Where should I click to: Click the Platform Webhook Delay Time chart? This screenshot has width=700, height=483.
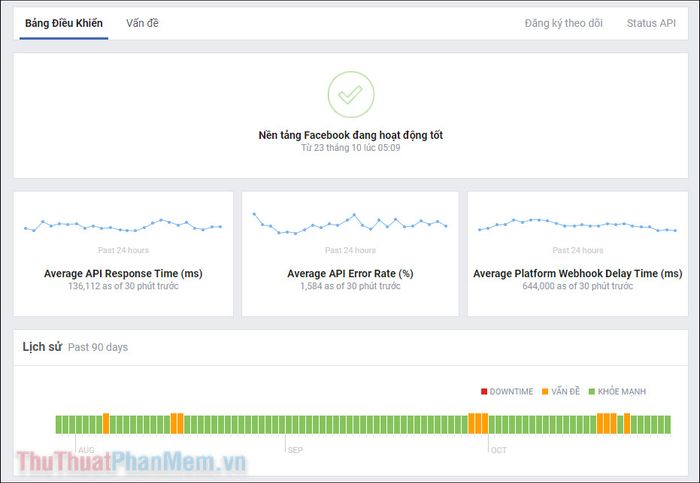[x=578, y=225]
